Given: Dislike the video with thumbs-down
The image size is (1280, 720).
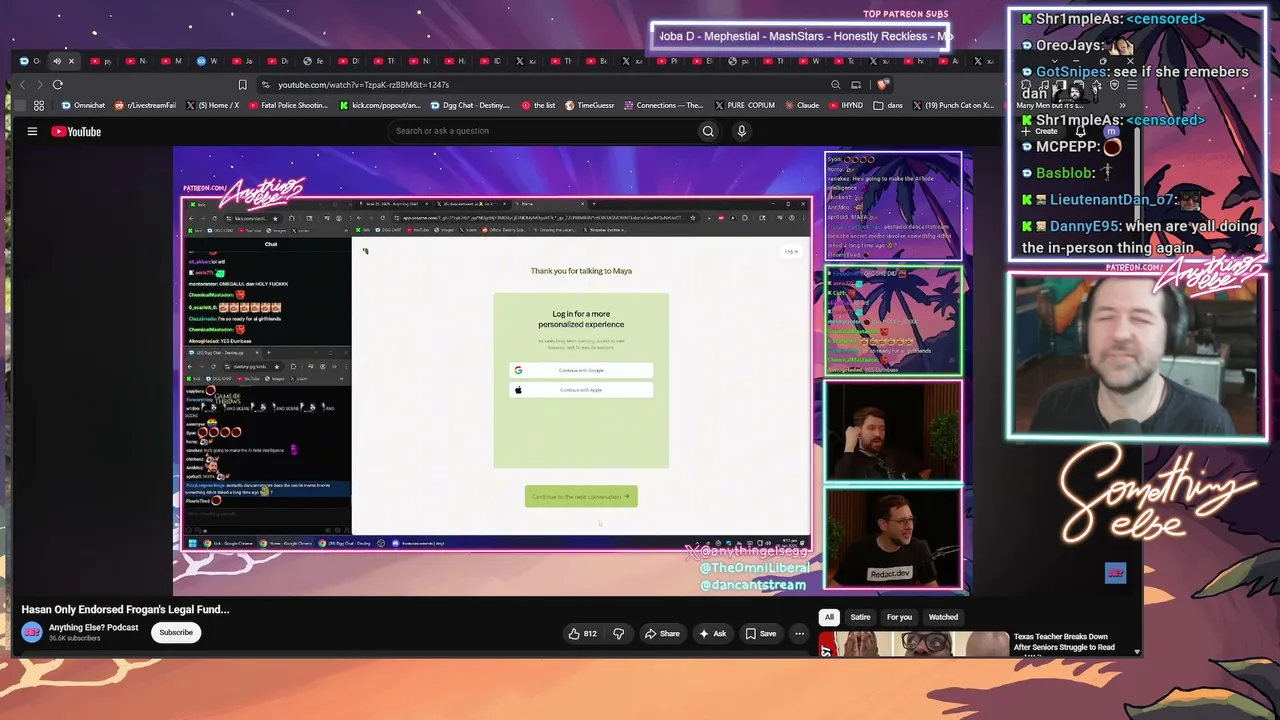Looking at the screenshot, I should [618, 633].
